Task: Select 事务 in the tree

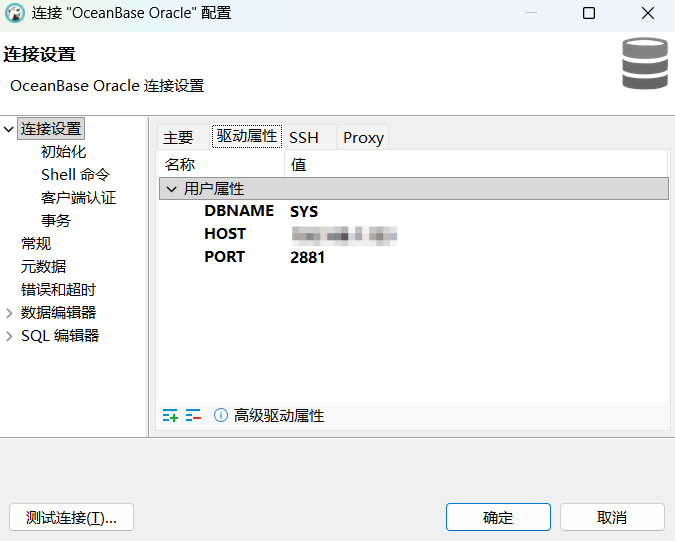Action: (x=56, y=221)
